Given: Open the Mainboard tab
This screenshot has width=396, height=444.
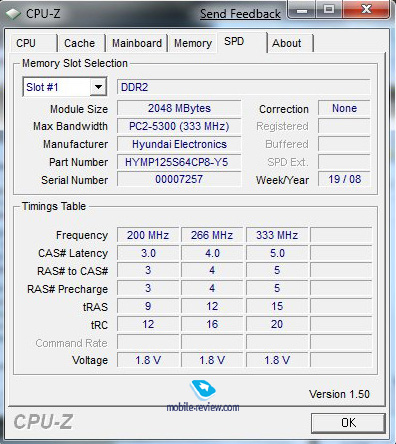Looking at the screenshot, I should (x=137, y=43).
